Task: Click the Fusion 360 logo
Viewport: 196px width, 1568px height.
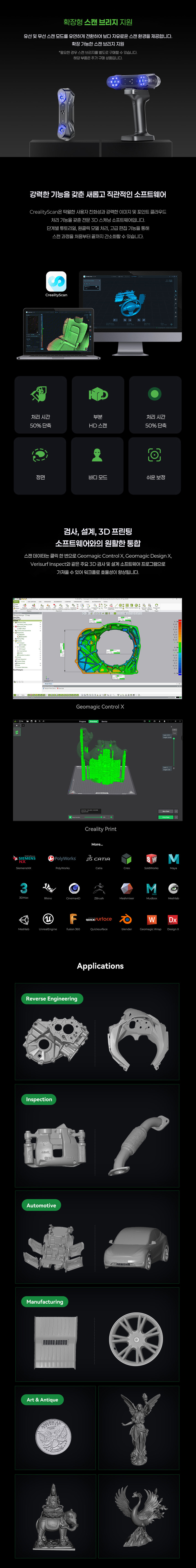Action: pos(73,919)
